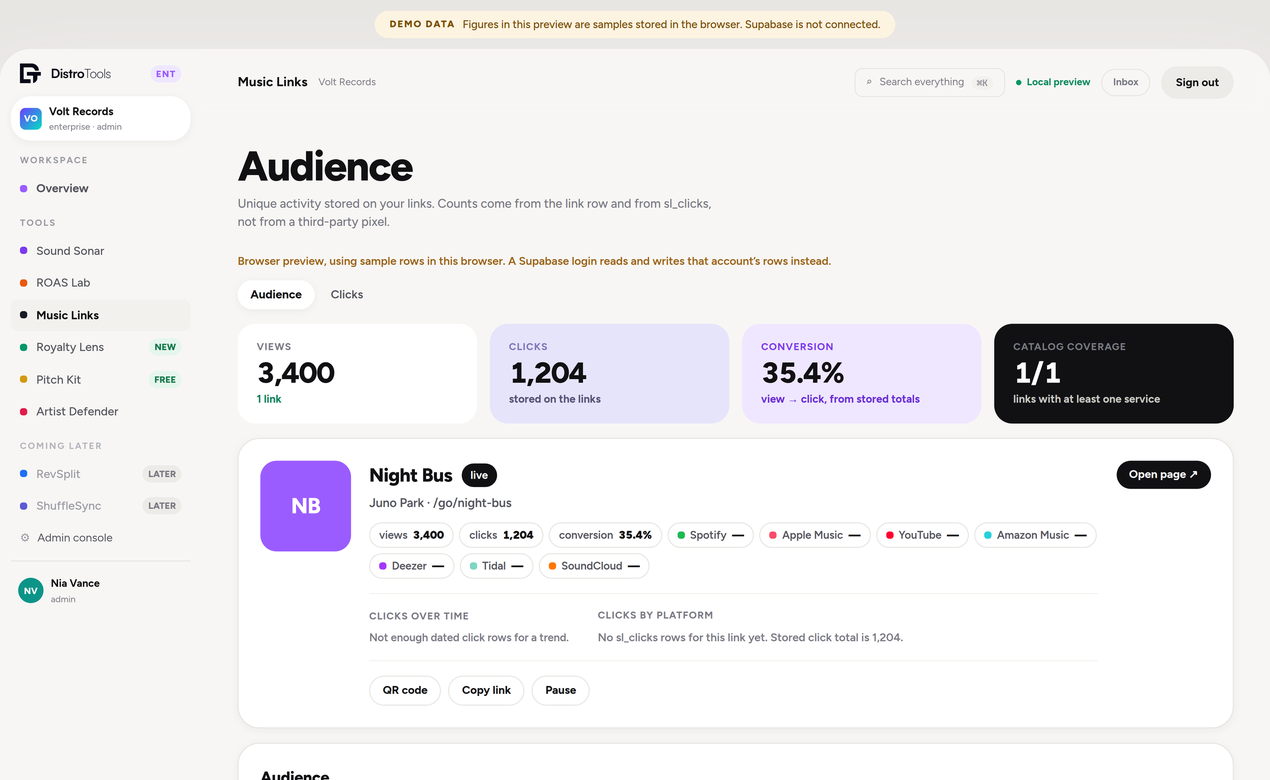1270x780 pixels.
Task: Click the ENT plan badge
Action: tap(166, 74)
